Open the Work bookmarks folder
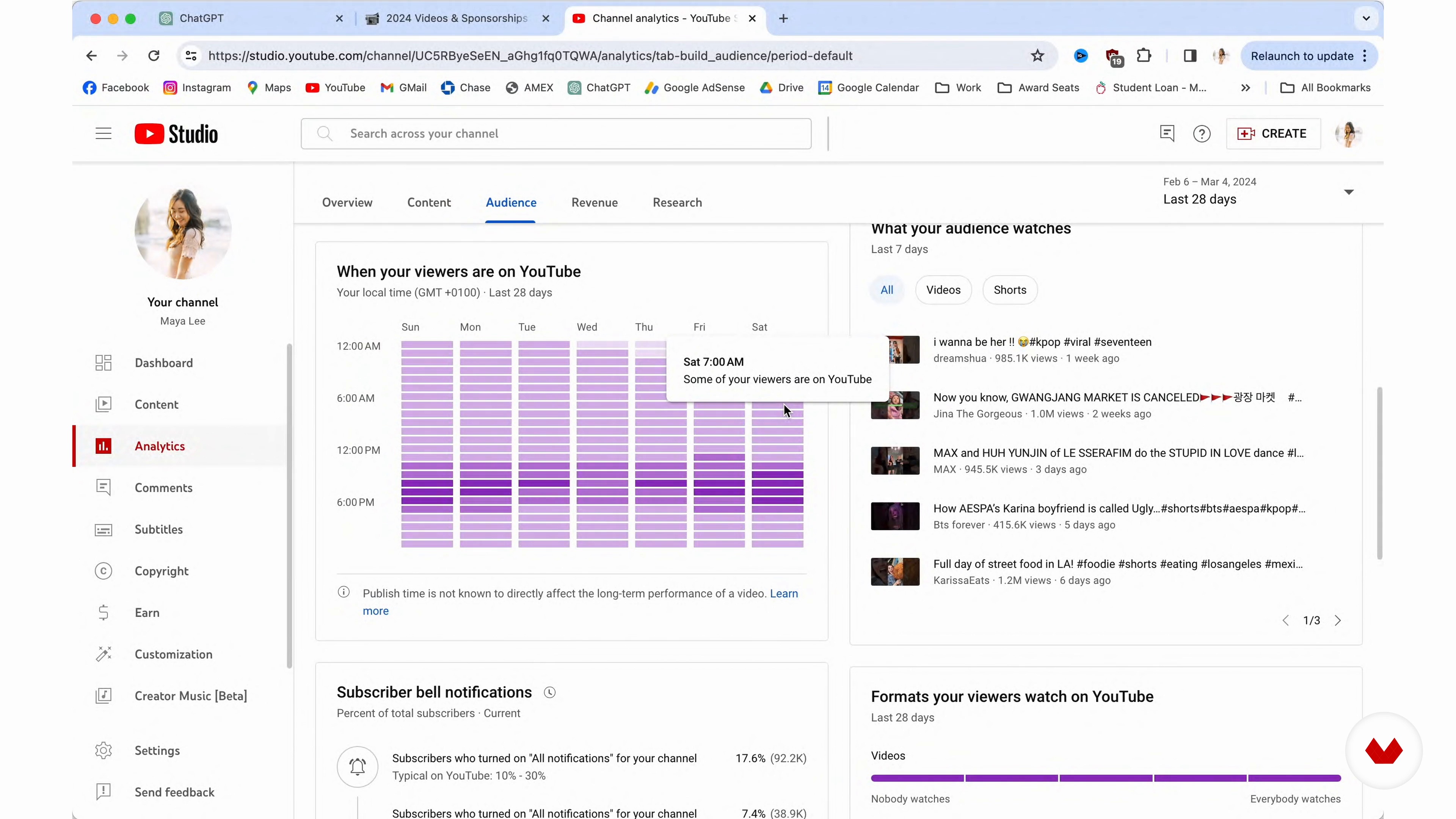 [x=958, y=88]
